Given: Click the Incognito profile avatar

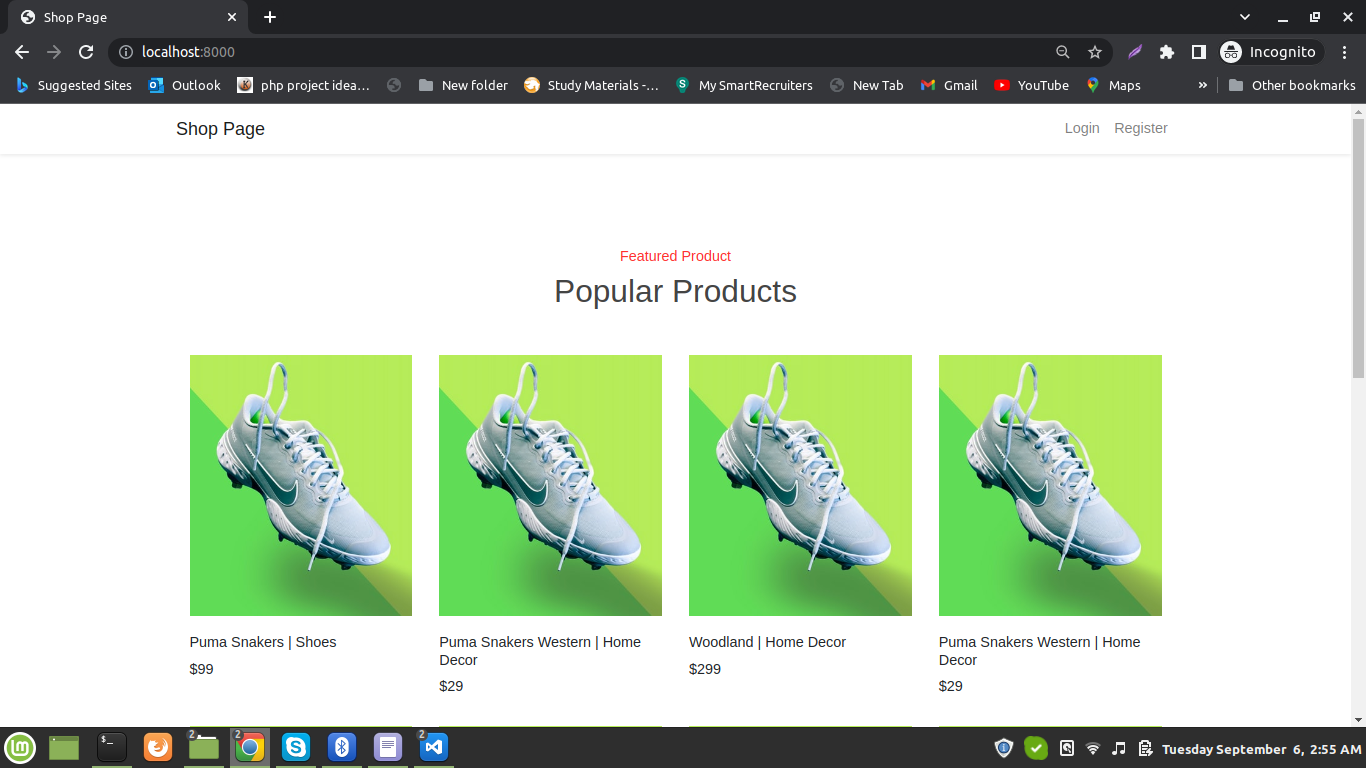Looking at the screenshot, I should click(1230, 52).
